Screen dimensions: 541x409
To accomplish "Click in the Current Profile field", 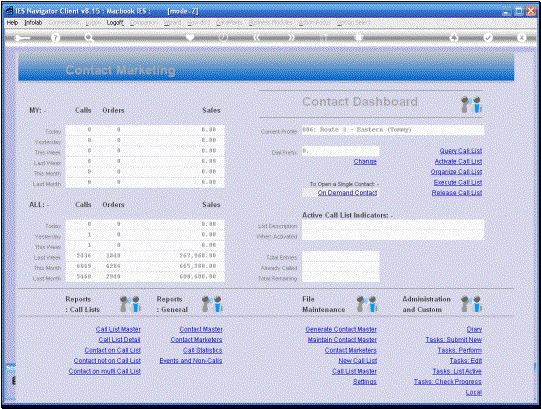I will 393,130.
